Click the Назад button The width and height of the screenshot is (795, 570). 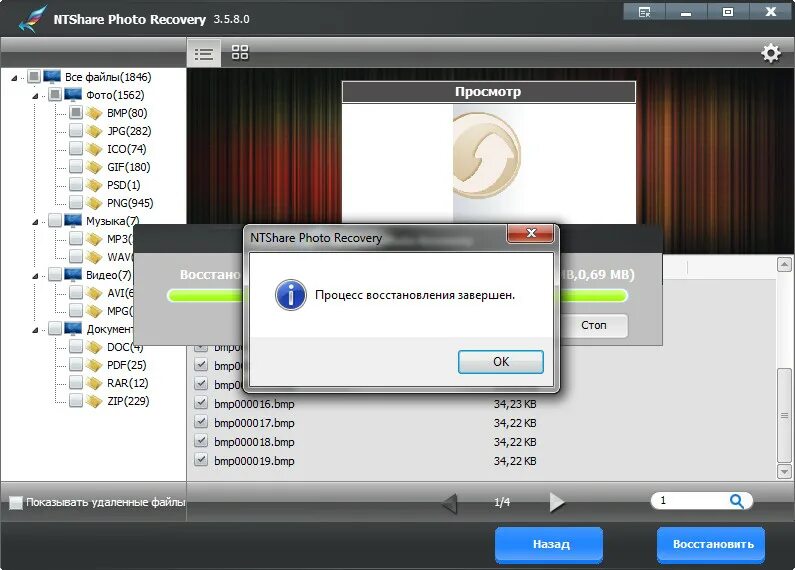551,544
